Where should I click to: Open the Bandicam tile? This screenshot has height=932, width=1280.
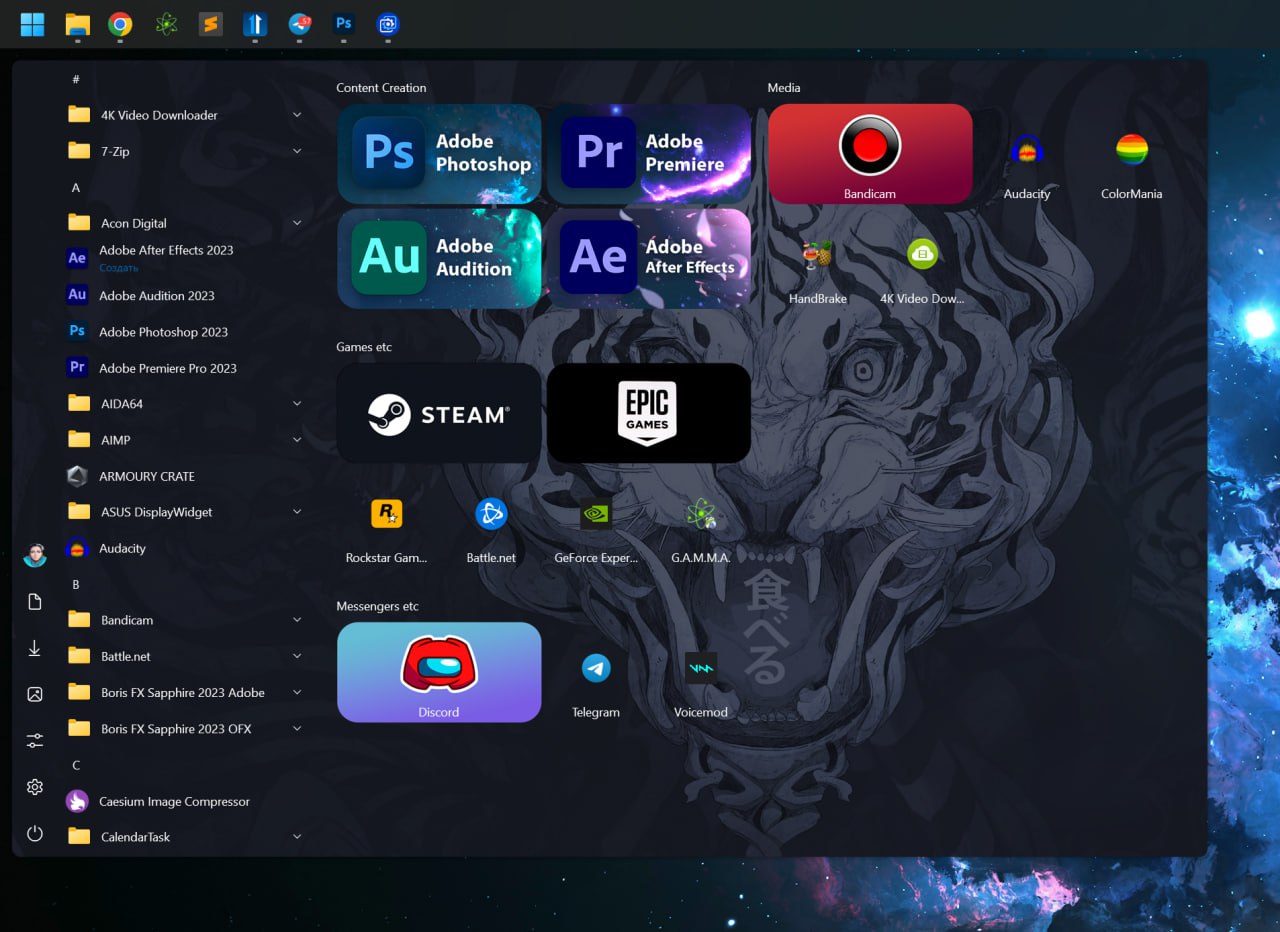coord(870,153)
